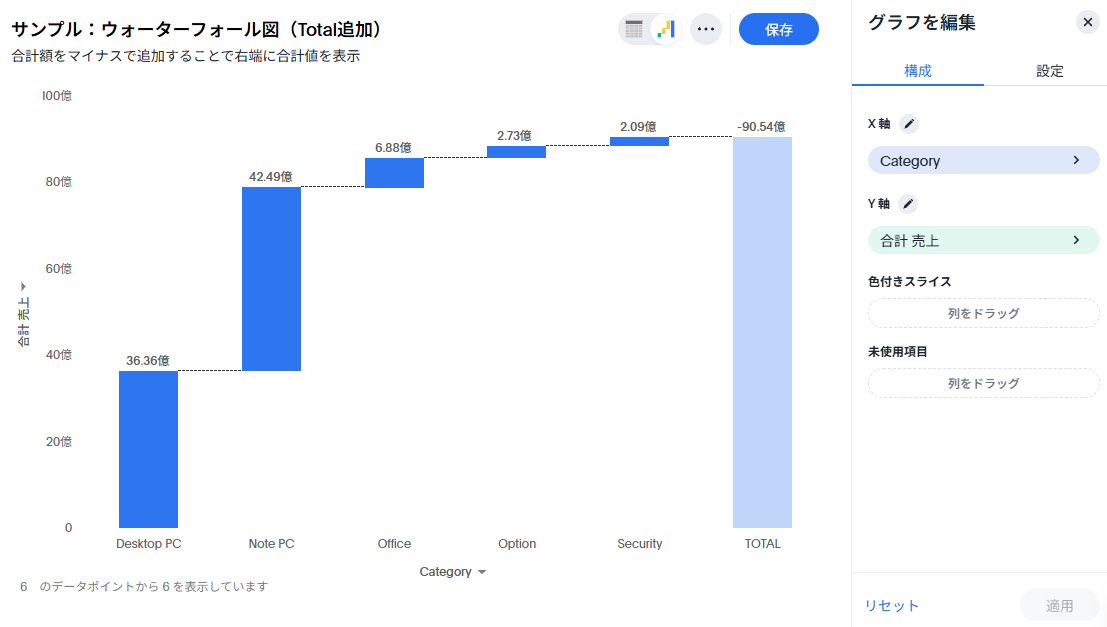Image resolution: width=1107 pixels, height=627 pixels.
Task: Select the Note PC bar
Action: 271,279
